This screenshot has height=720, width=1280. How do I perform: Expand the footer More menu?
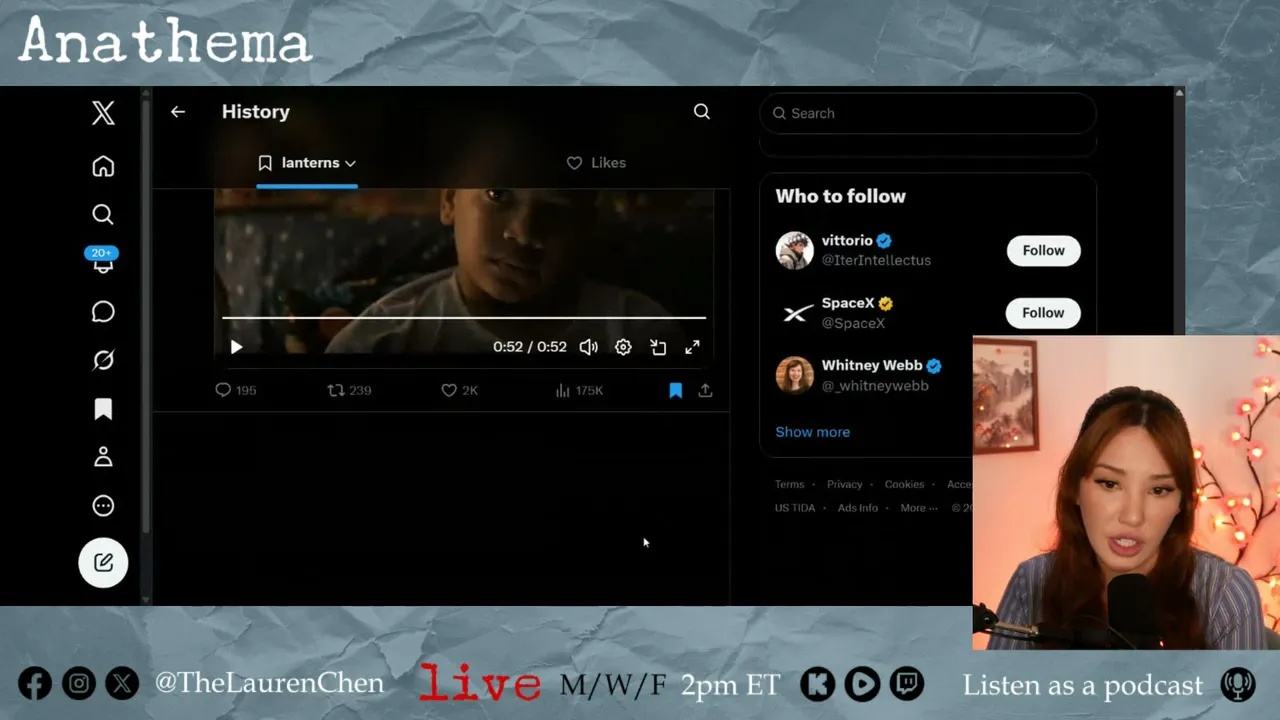[x=919, y=508]
